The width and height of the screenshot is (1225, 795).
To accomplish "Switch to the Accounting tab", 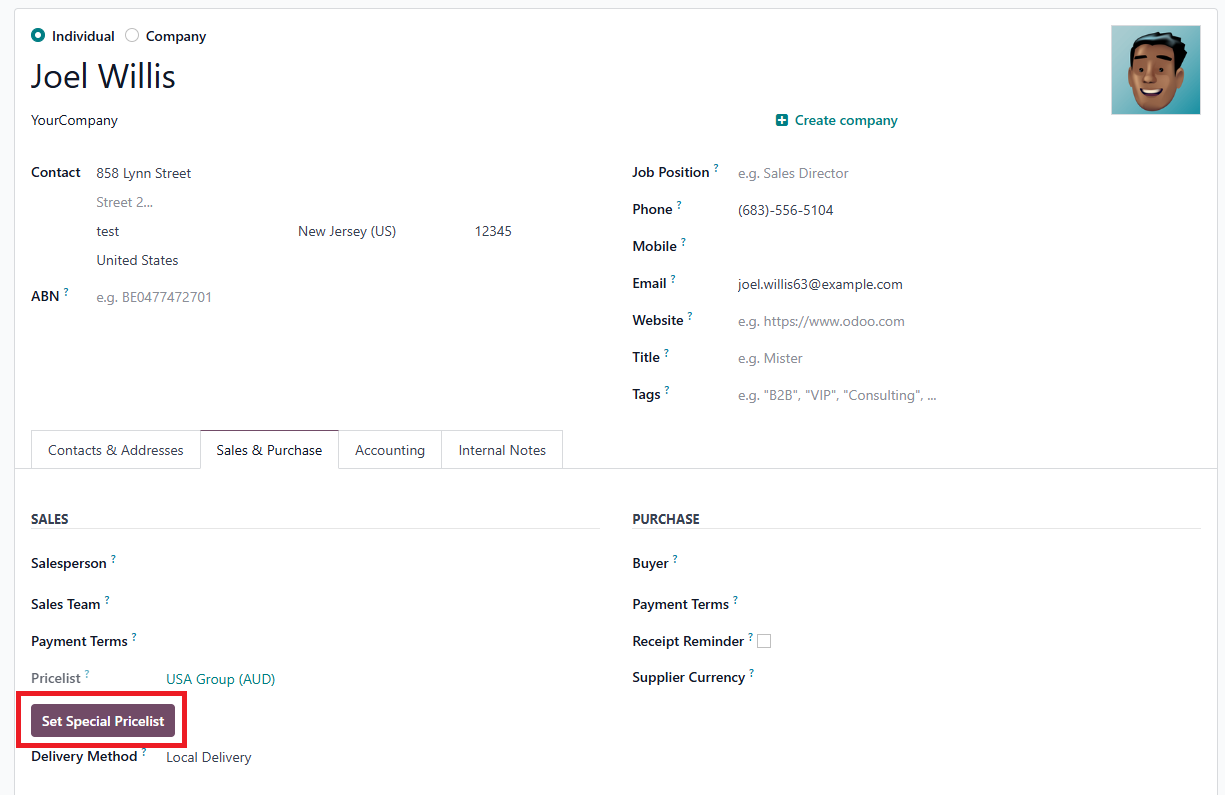I will [390, 450].
